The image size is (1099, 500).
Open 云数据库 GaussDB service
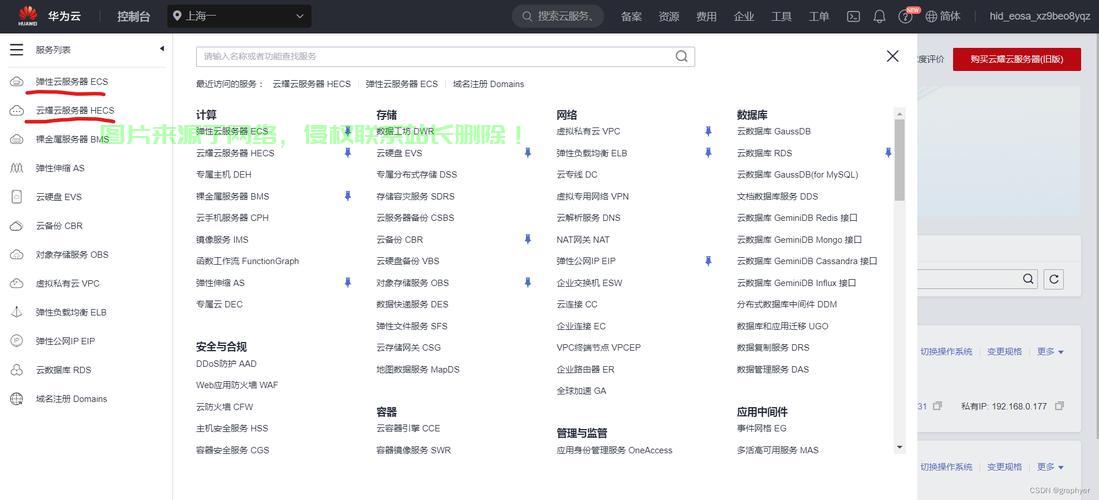[x=774, y=131]
